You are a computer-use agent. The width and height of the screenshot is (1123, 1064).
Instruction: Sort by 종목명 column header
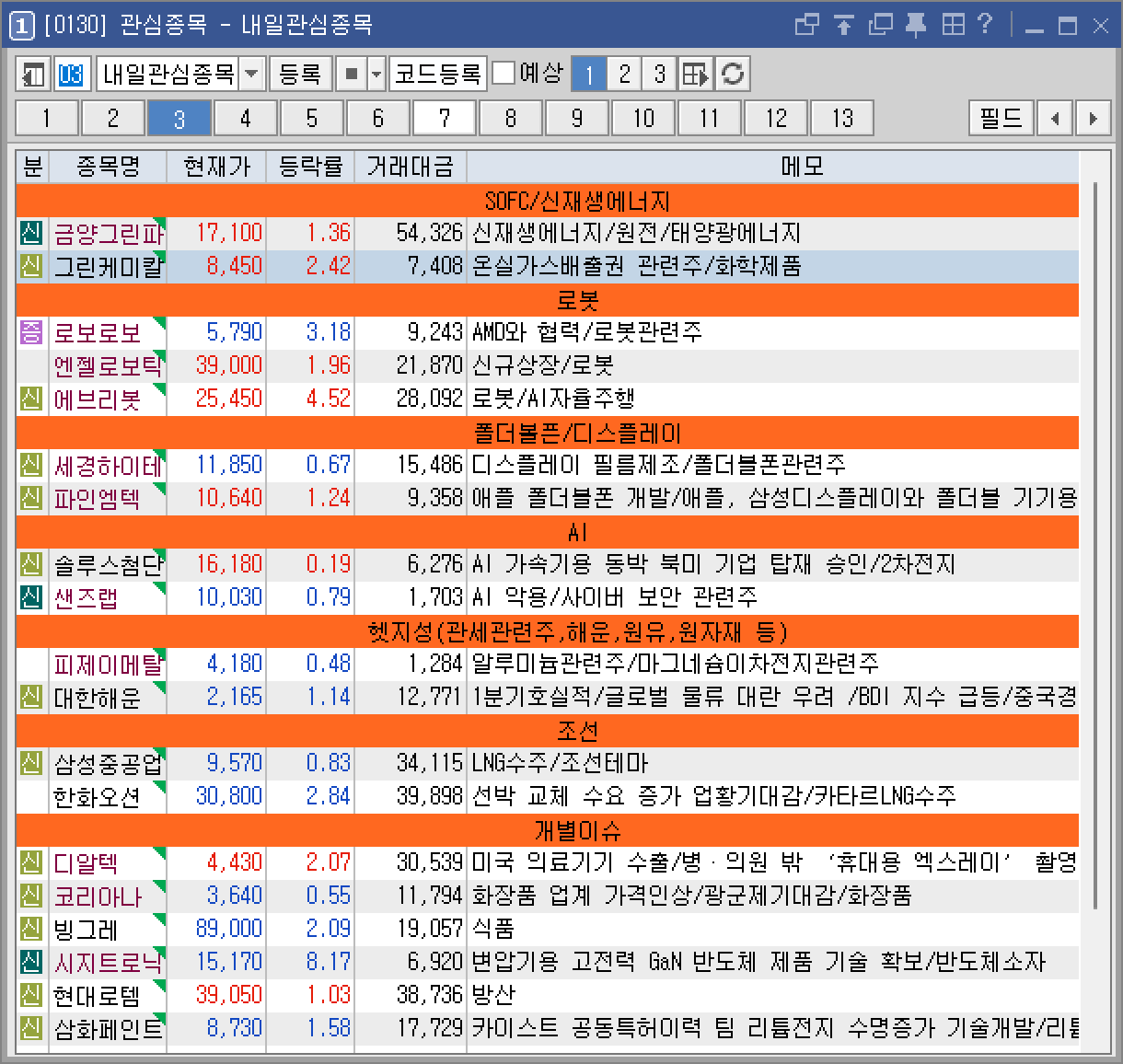tap(108, 167)
